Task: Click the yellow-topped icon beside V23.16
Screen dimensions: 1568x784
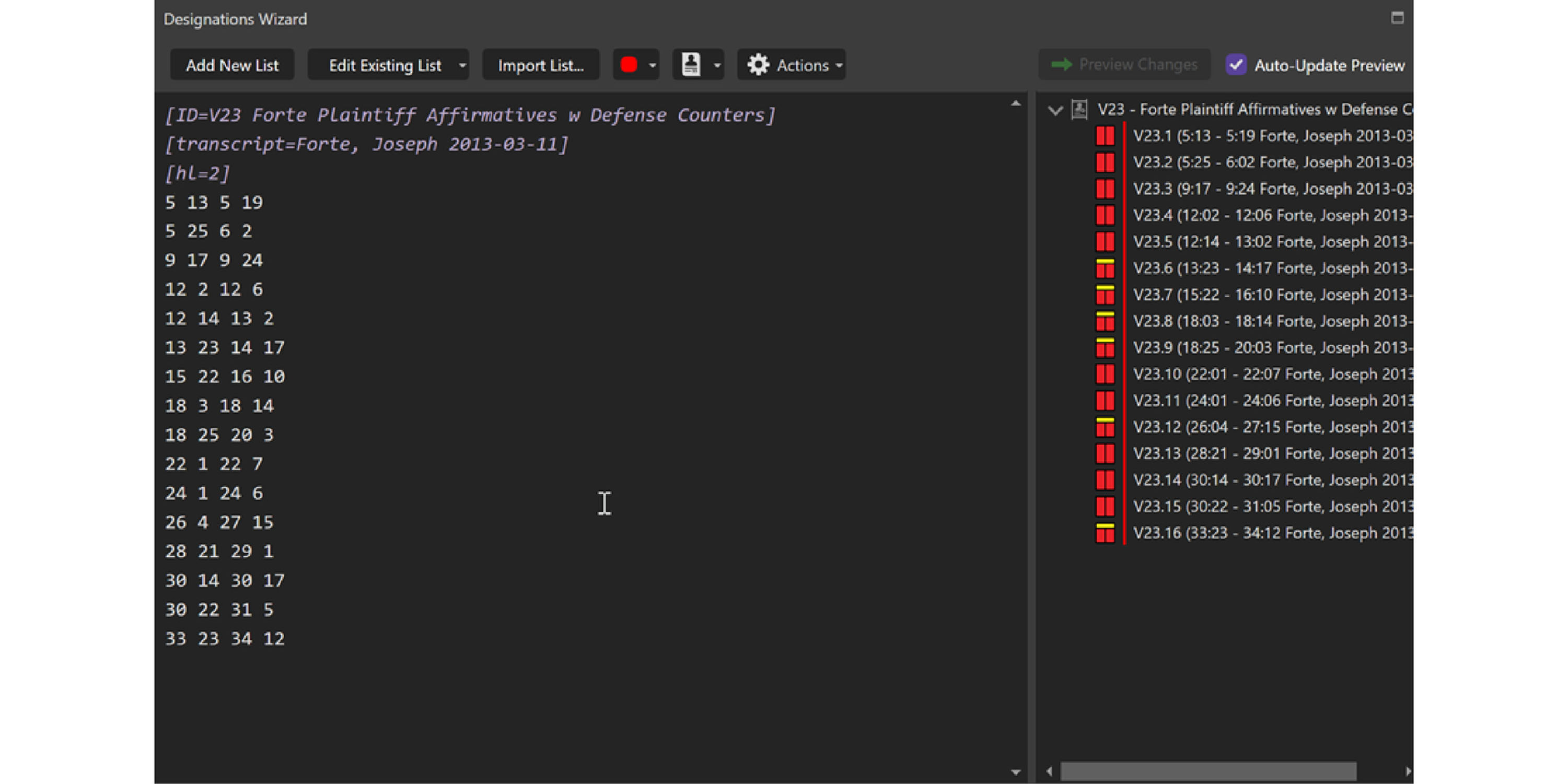Action: click(x=1105, y=533)
